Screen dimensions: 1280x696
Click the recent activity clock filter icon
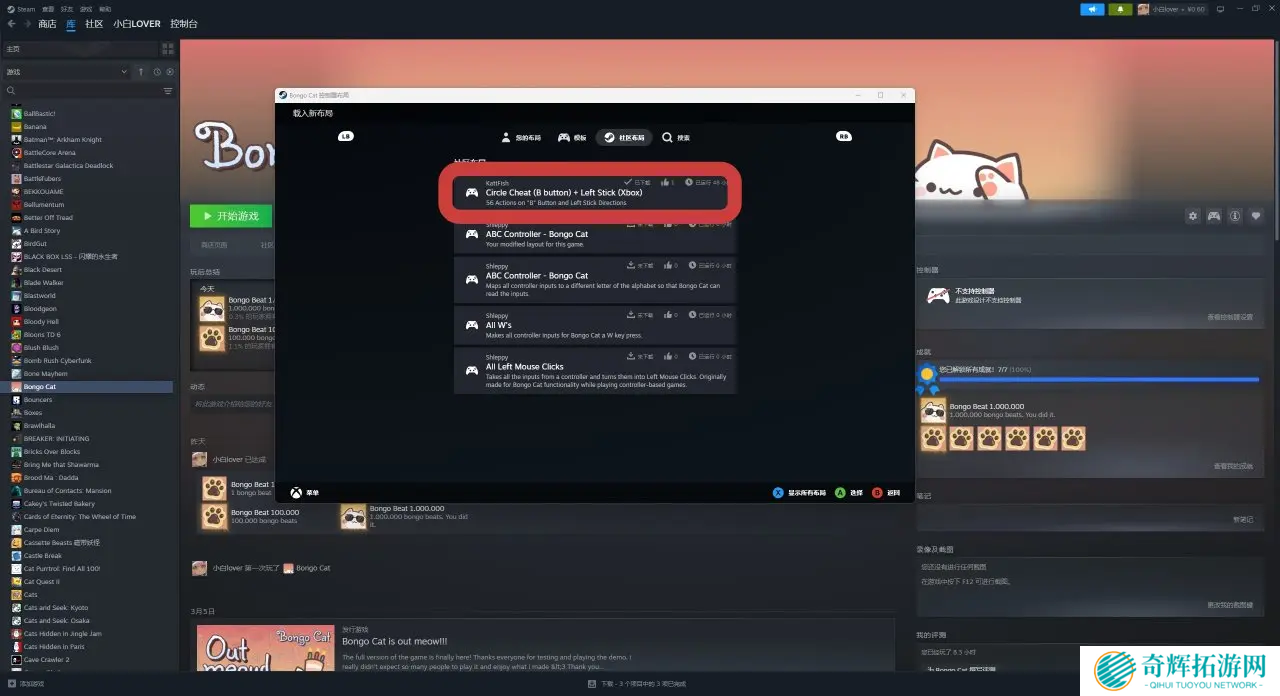pyautogui.click(x=157, y=72)
